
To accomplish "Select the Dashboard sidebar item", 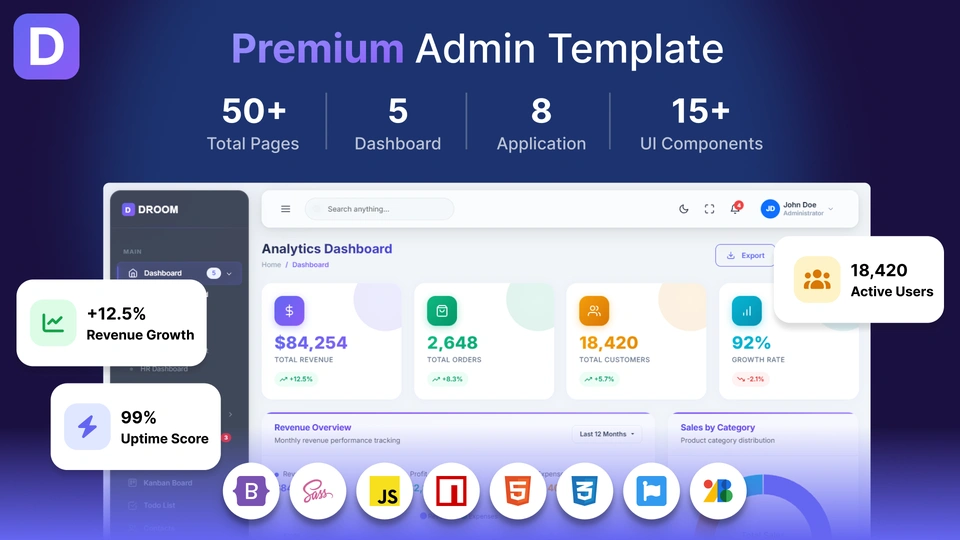I will 179,272.
